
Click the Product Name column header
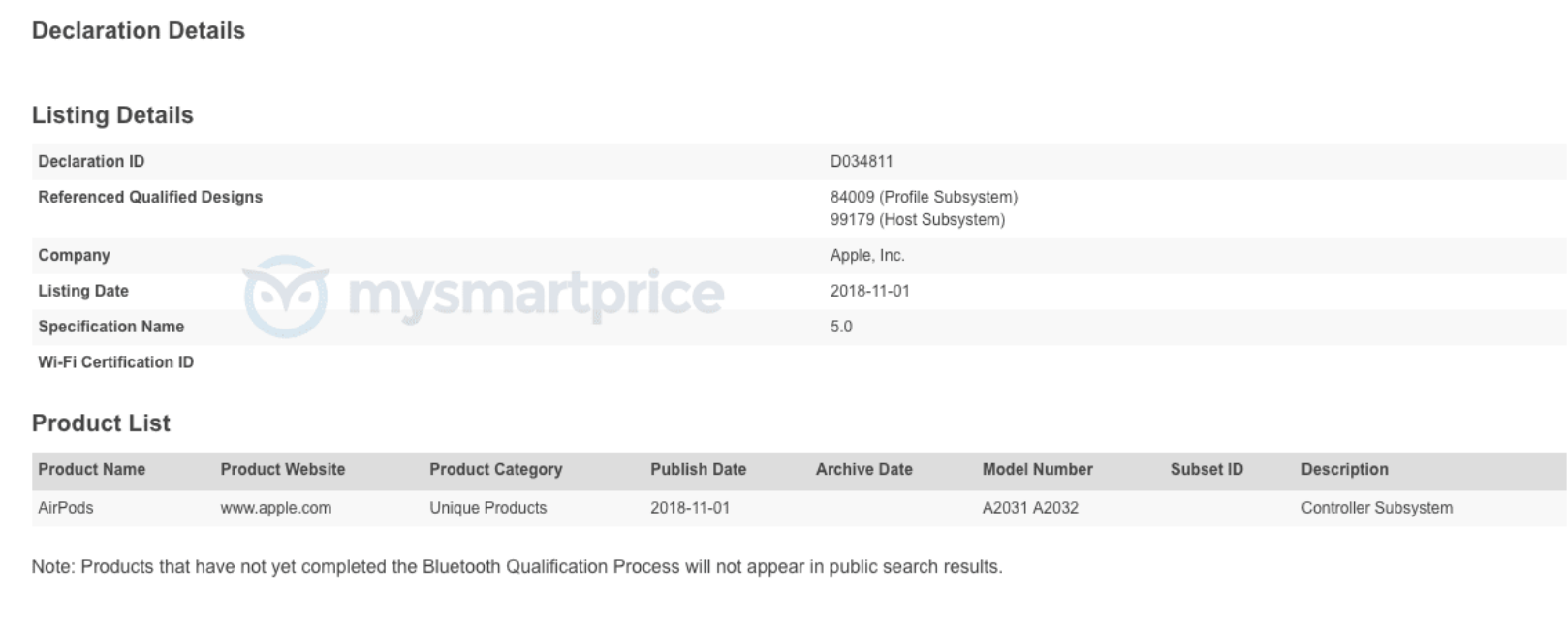coord(91,470)
